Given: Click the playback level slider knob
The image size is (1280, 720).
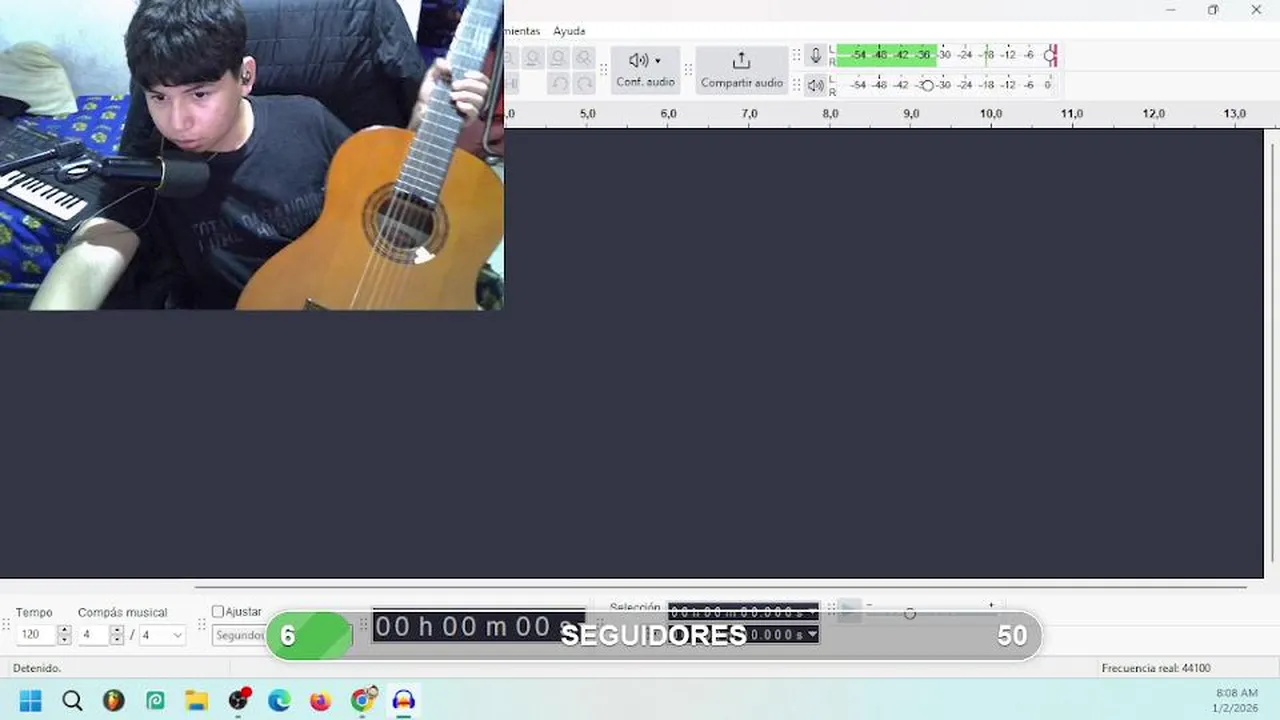Looking at the screenshot, I should point(927,85).
